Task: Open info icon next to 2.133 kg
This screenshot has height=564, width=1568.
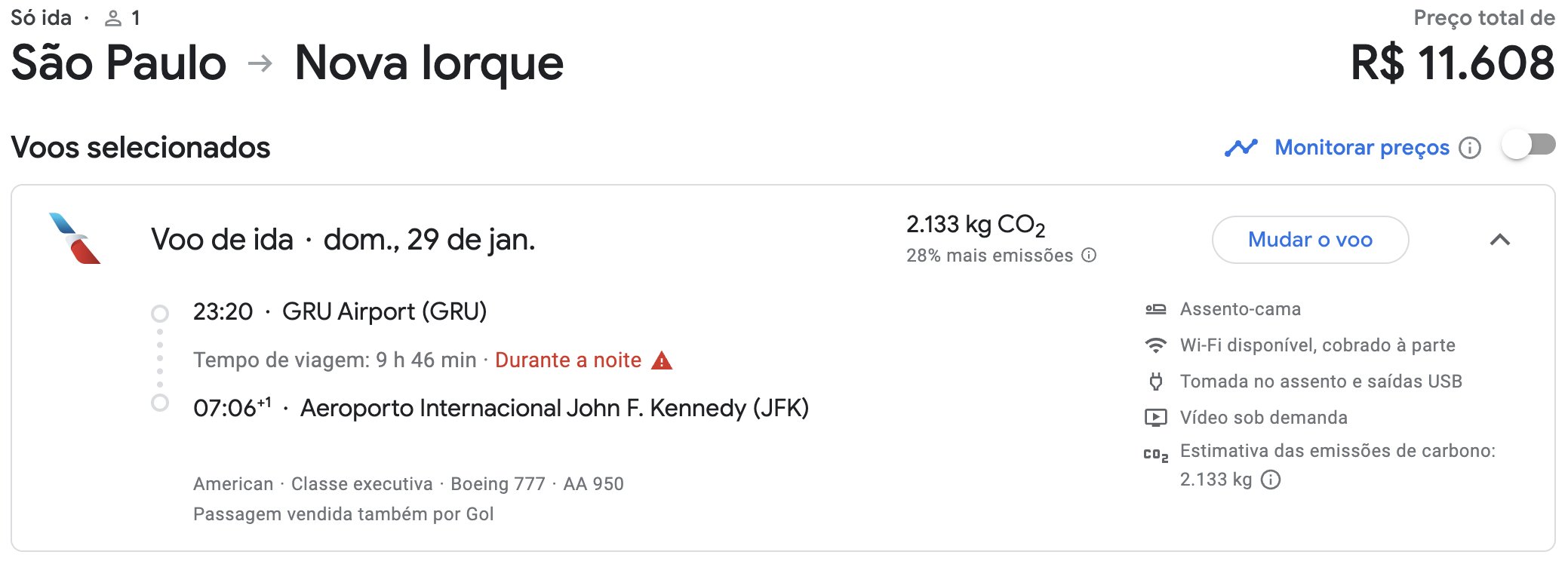Action: 1271,480
